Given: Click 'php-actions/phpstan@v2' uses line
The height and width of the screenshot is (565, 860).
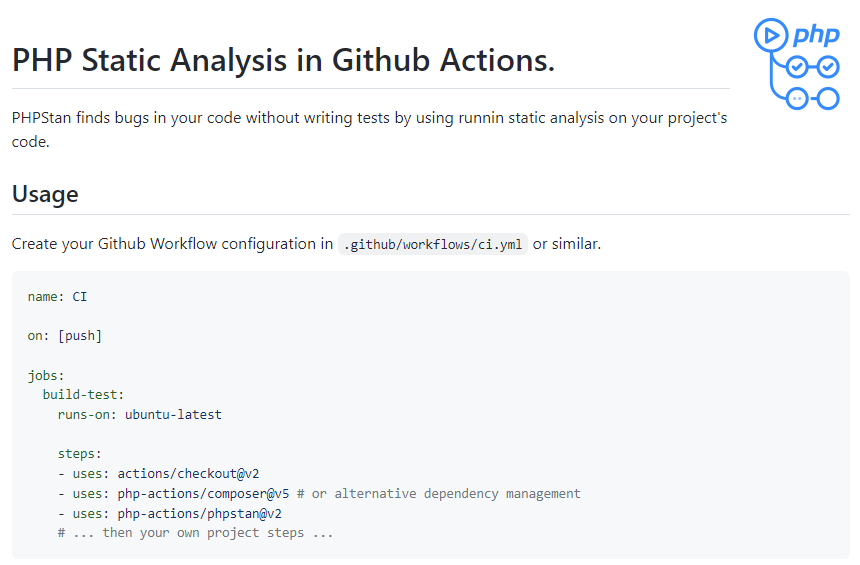Looking at the screenshot, I should [x=199, y=513].
